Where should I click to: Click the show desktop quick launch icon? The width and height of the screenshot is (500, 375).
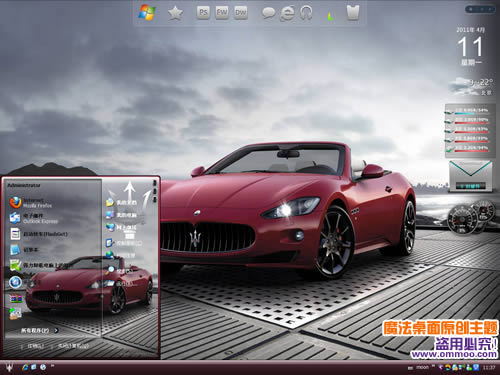(34, 367)
